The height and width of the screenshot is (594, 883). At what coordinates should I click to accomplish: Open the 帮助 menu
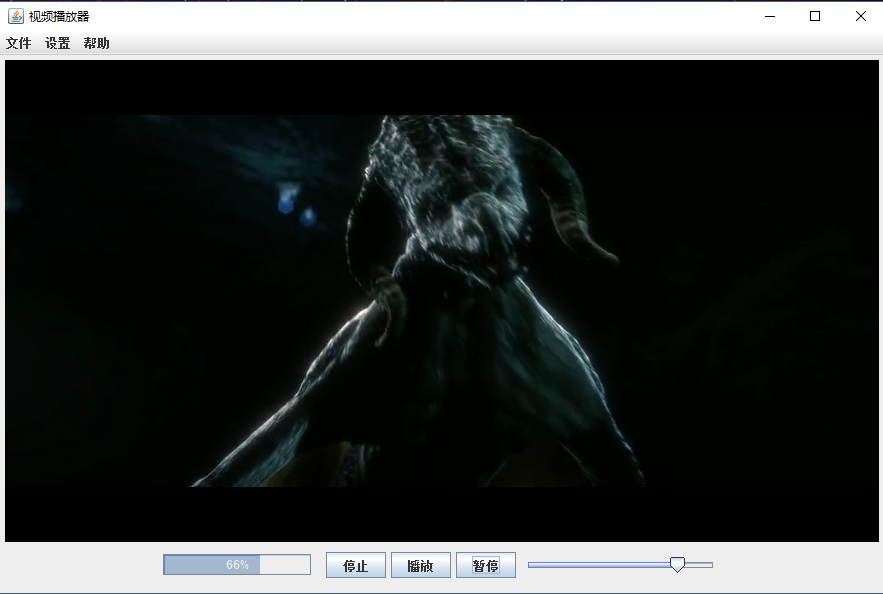pos(97,43)
